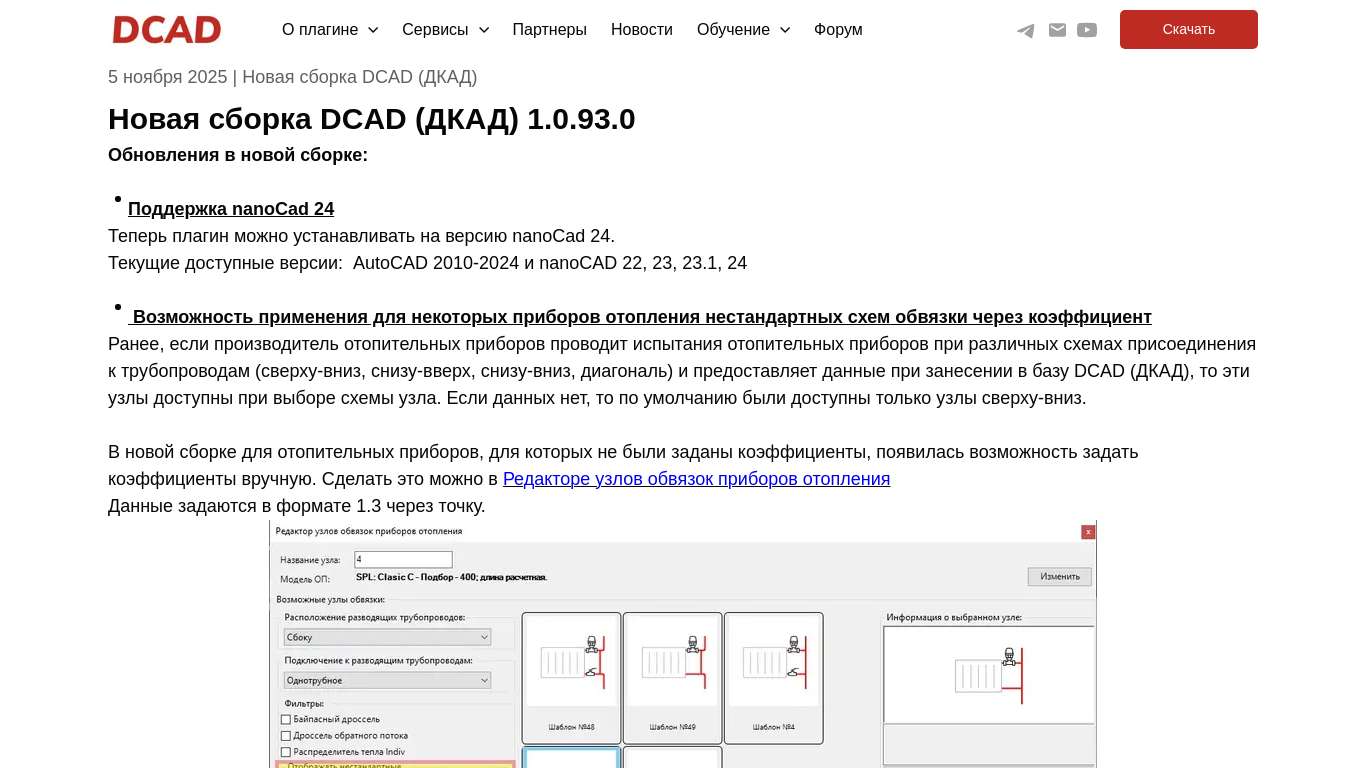Image resolution: width=1366 pixels, height=768 pixels.
Task: Click the "SPL: Clasic C - Подбор - 400" model text
Action: pos(451,578)
